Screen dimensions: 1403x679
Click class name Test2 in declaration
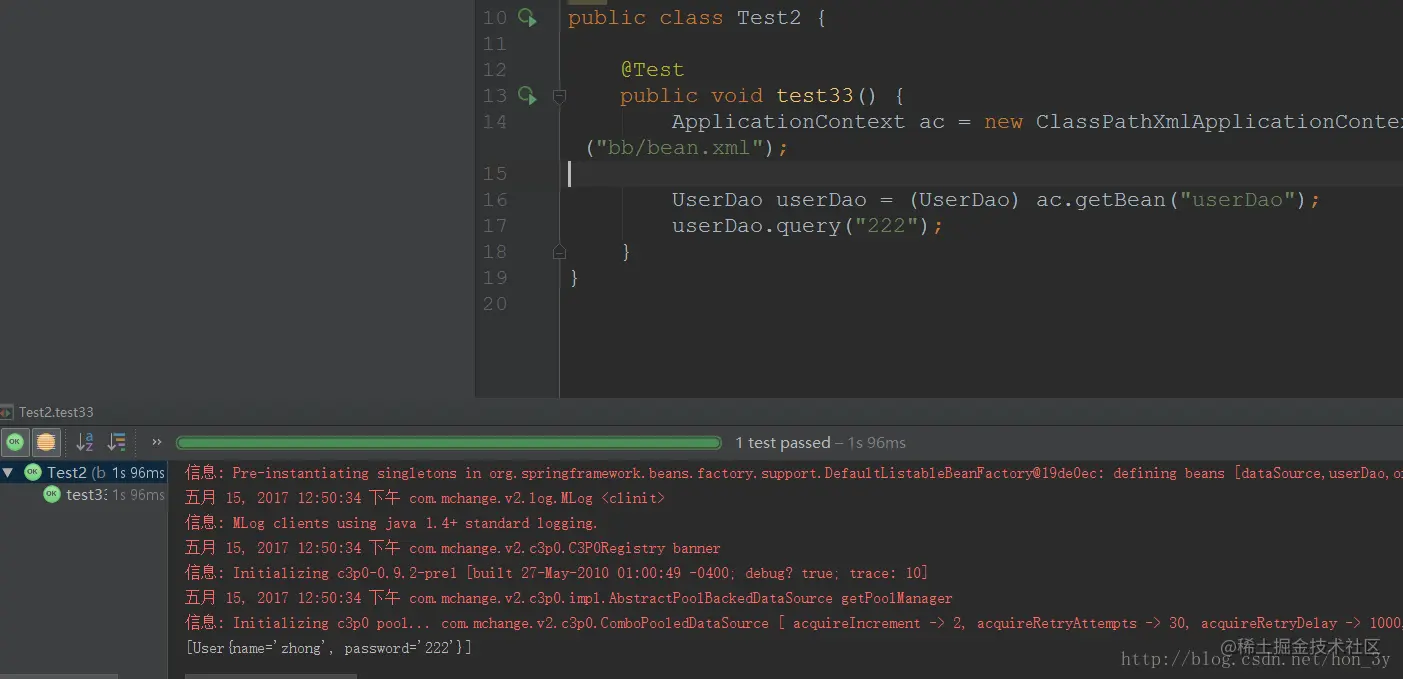coord(769,18)
